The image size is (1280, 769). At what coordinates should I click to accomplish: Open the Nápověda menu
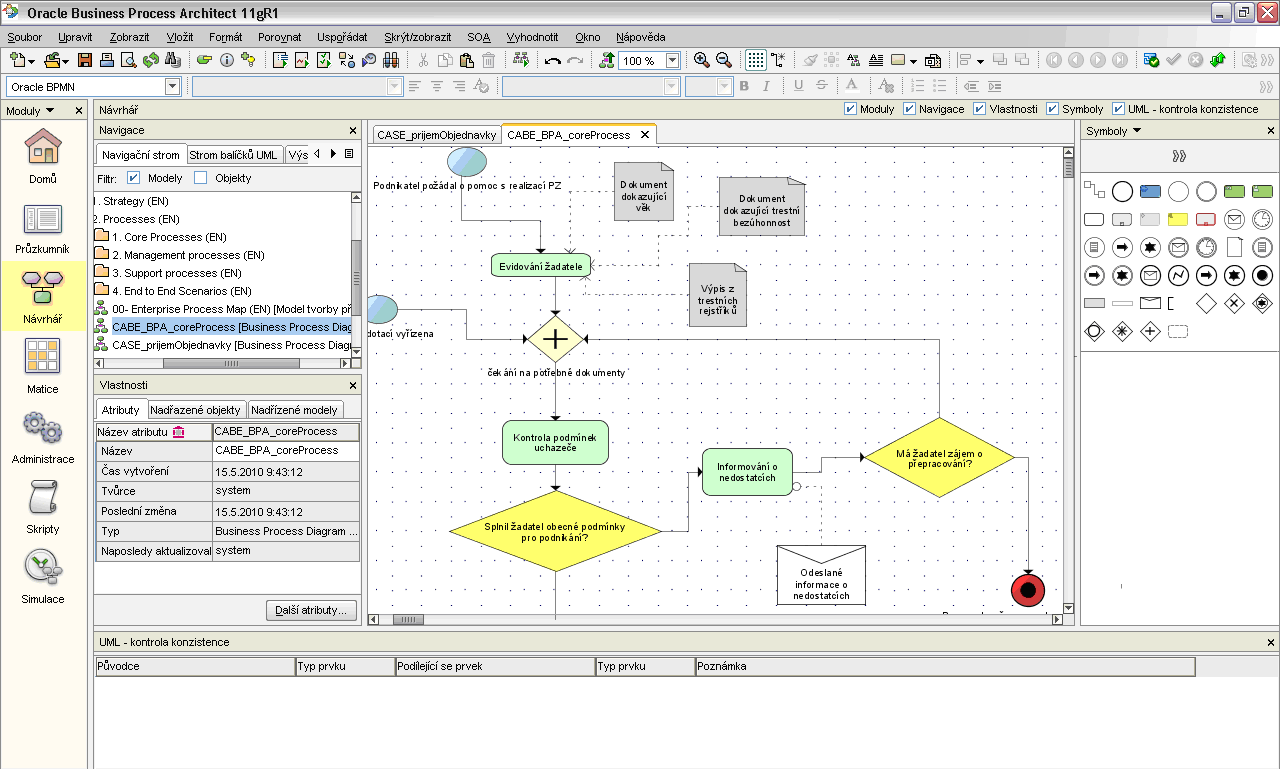(x=640, y=37)
